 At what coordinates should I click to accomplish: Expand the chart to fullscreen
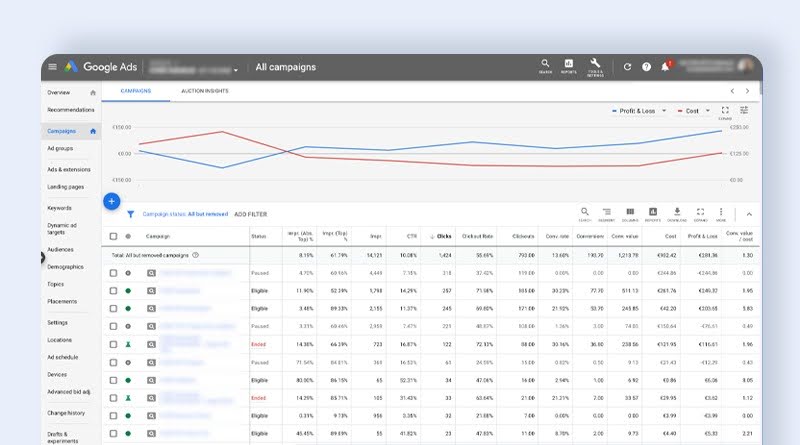(725, 111)
